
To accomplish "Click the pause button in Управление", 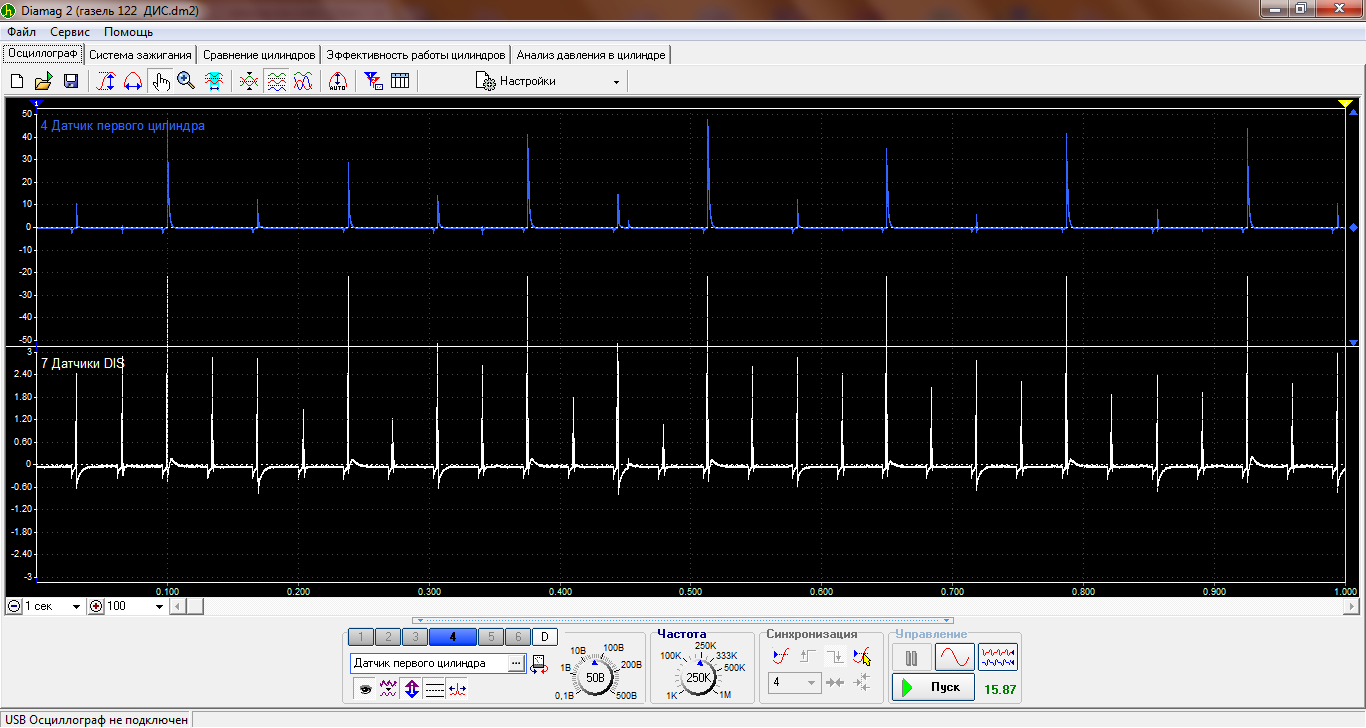I will pyautogui.click(x=911, y=657).
